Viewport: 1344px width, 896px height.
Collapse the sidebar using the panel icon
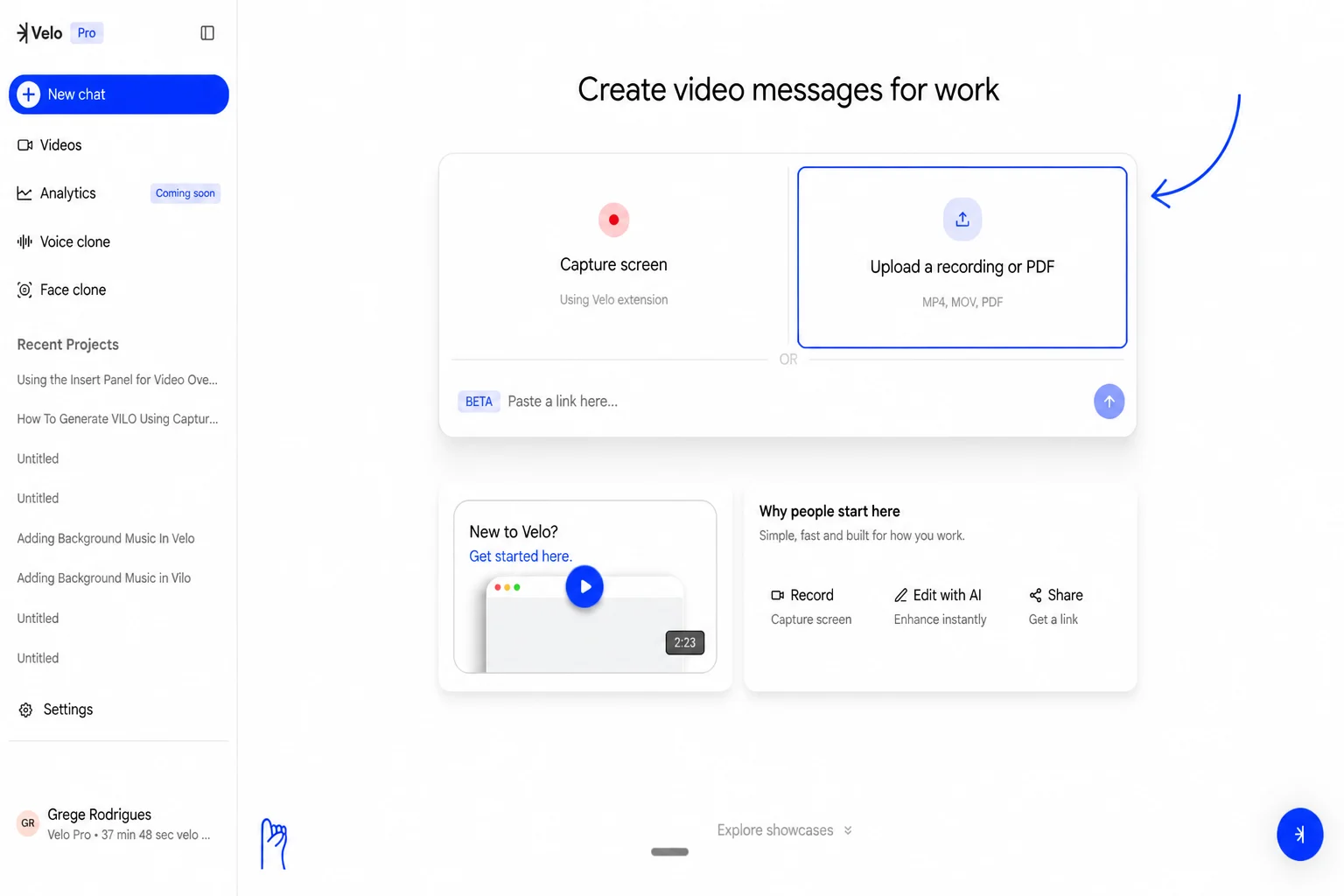click(207, 33)
